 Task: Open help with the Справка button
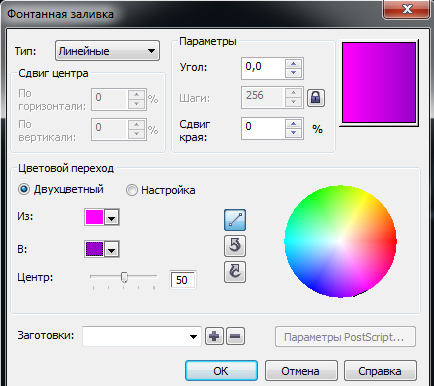pyautogui.click(x=380, y=371)
